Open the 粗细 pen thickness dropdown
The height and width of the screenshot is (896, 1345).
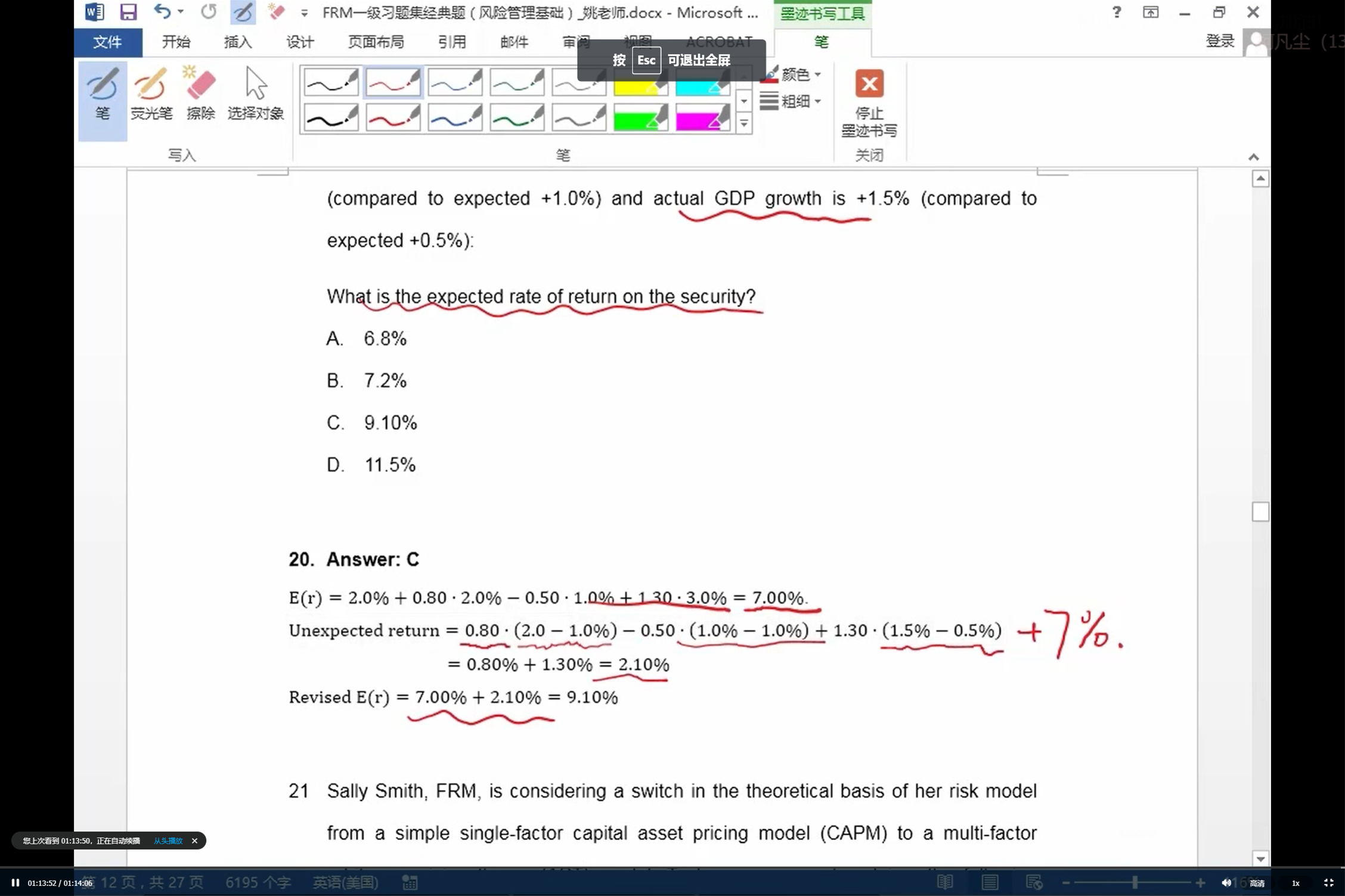[792, 101]
